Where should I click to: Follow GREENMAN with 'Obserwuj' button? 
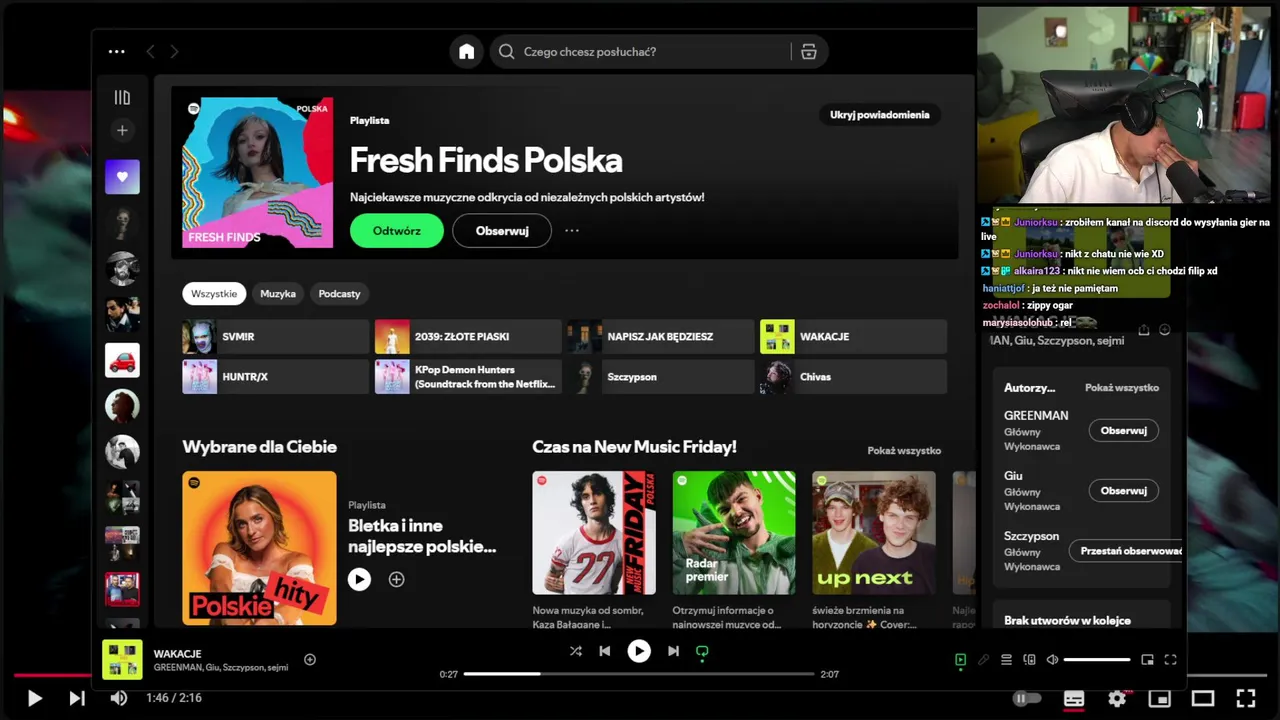[x=1123, y=431]
